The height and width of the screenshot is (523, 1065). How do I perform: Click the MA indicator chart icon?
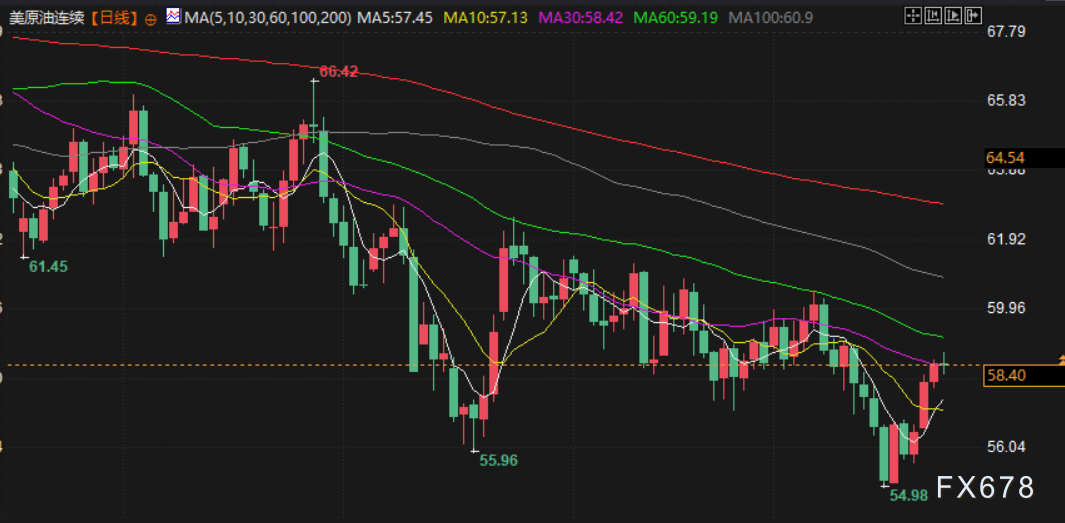point(173,17)
